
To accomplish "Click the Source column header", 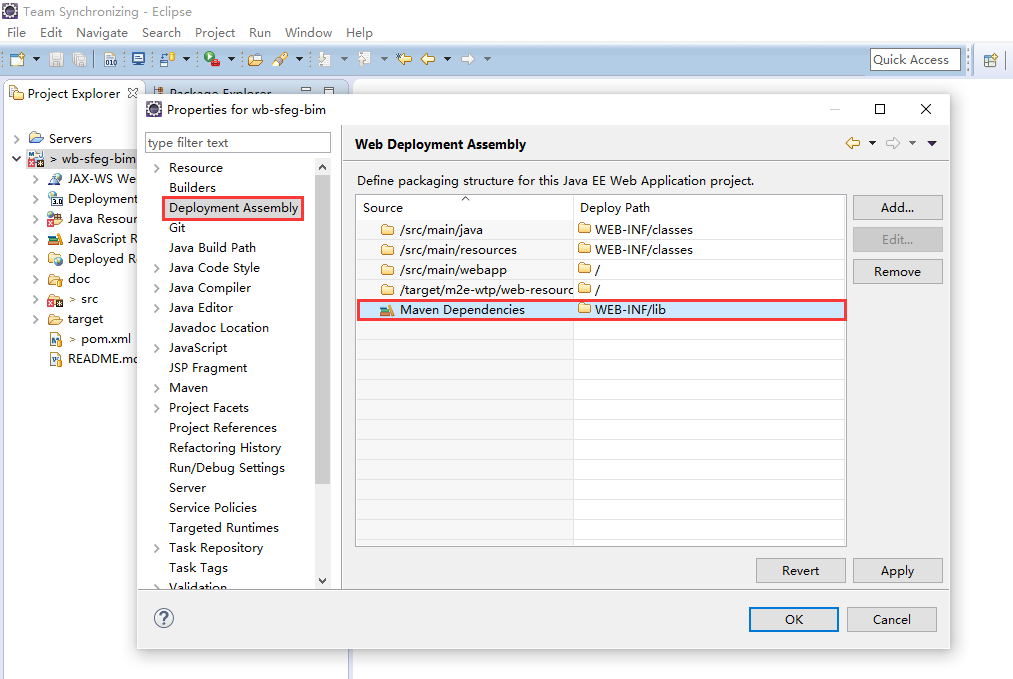I will [465, 207].
